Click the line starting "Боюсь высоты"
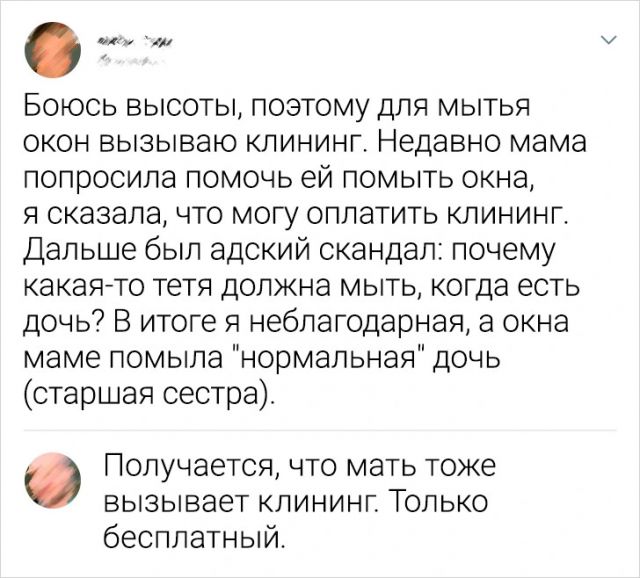 click(x=274, y=106)
